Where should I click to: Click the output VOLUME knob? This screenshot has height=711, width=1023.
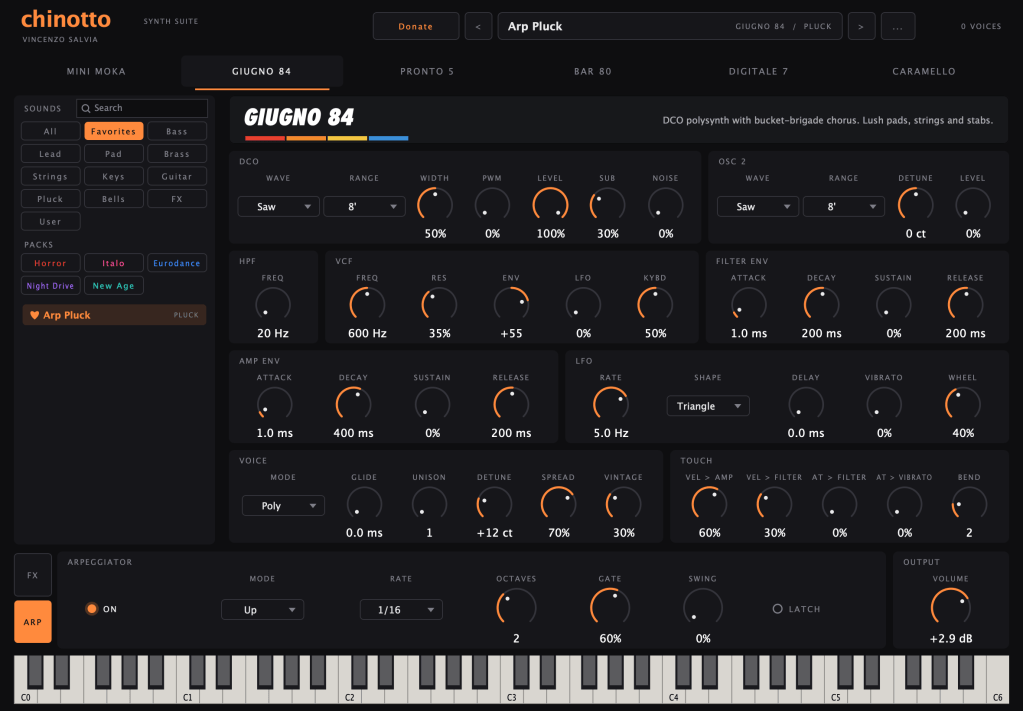tap(951, 607)
